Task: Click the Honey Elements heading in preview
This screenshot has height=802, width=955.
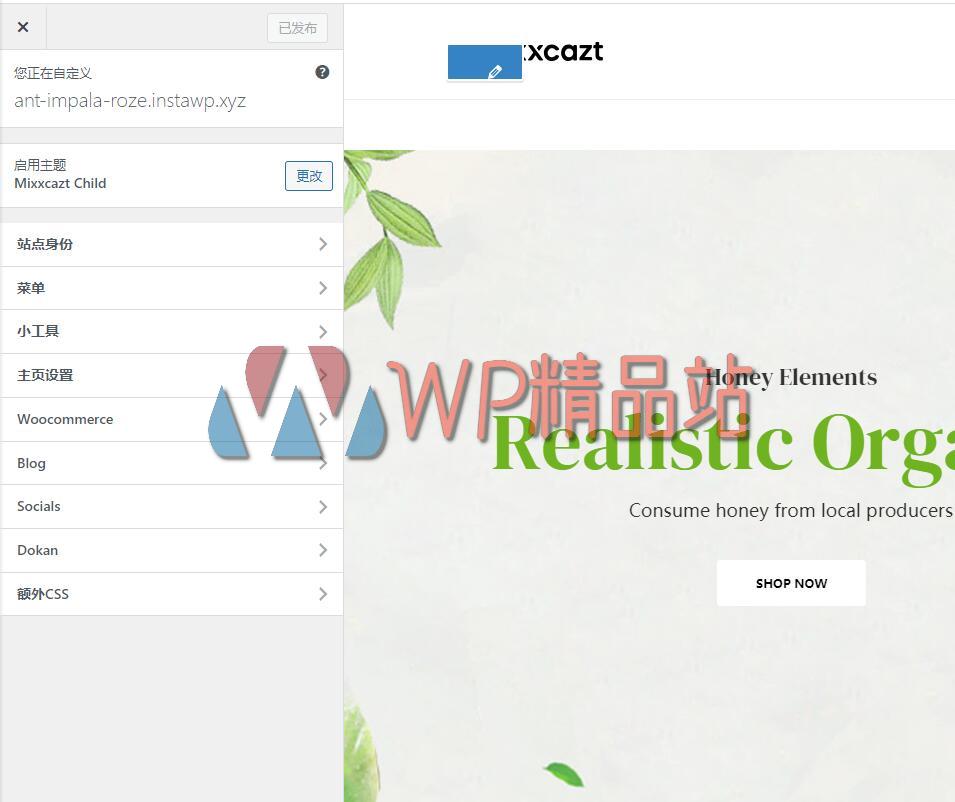Action: click(x=790, y=377)
